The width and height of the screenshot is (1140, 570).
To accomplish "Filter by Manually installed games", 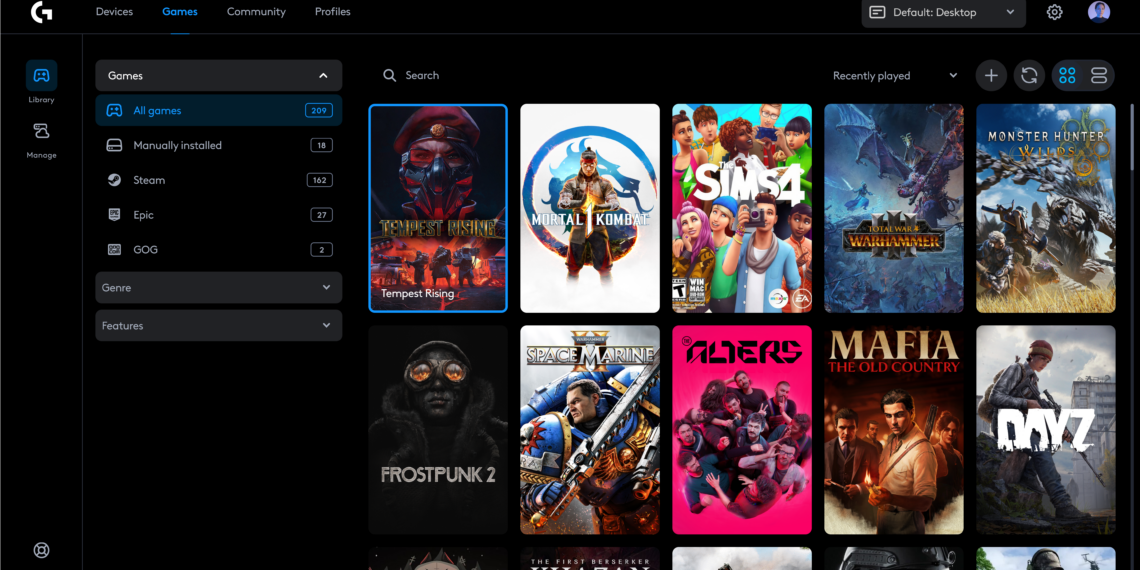I will coord(219,145).
